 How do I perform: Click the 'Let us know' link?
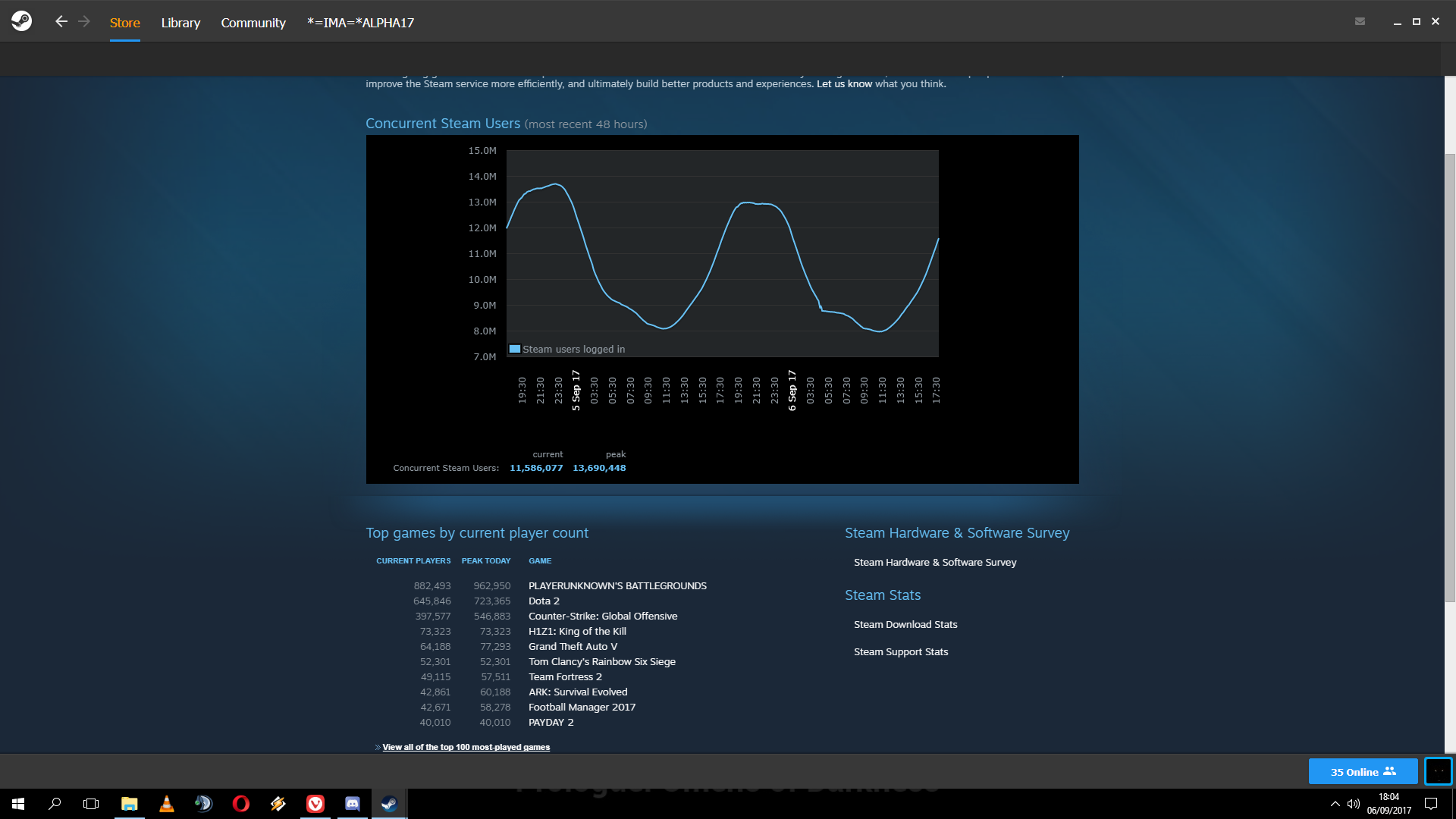click(844, 83)
